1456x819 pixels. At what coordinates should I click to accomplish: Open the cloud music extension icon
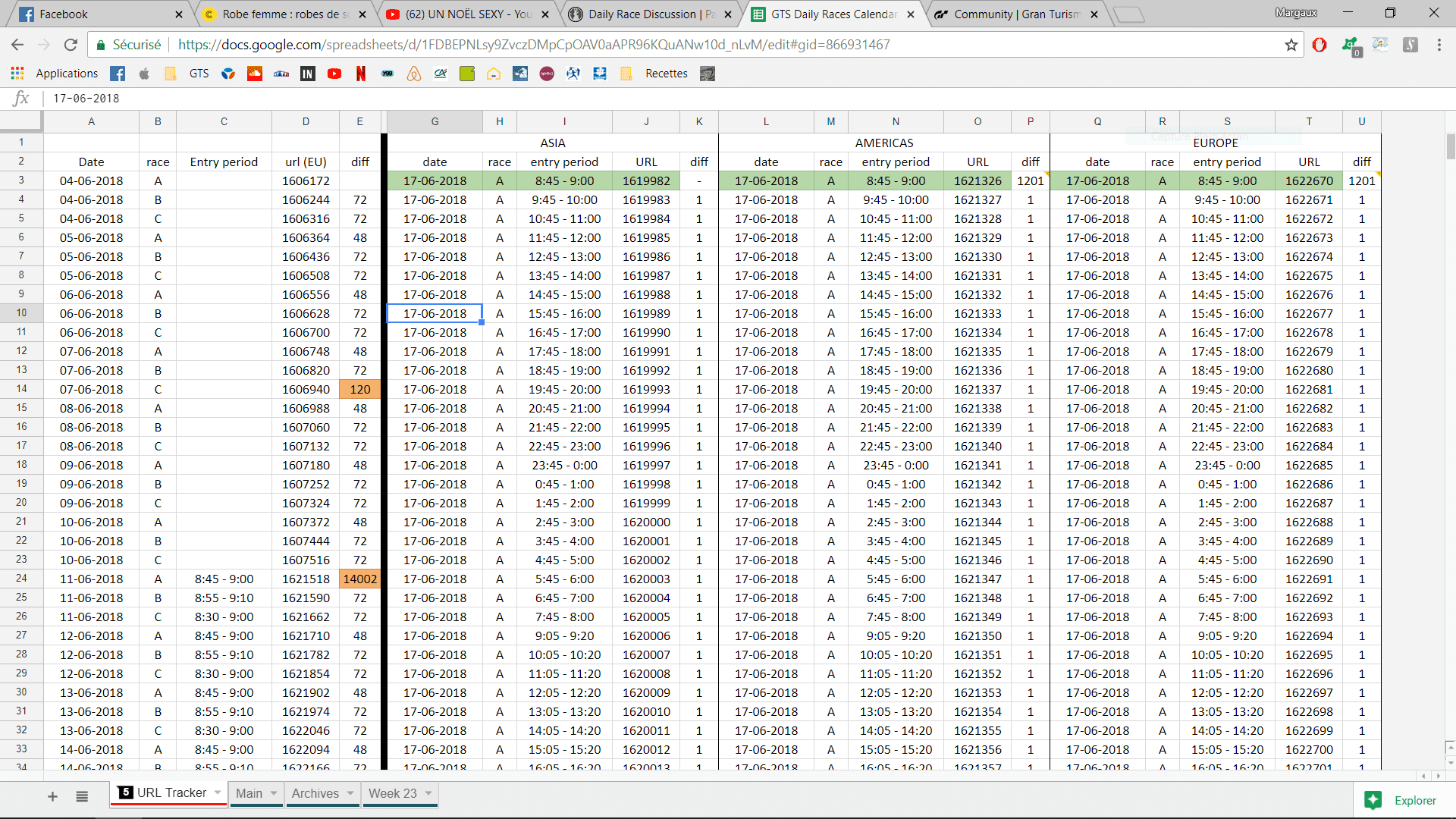(x=1380, y=45)
